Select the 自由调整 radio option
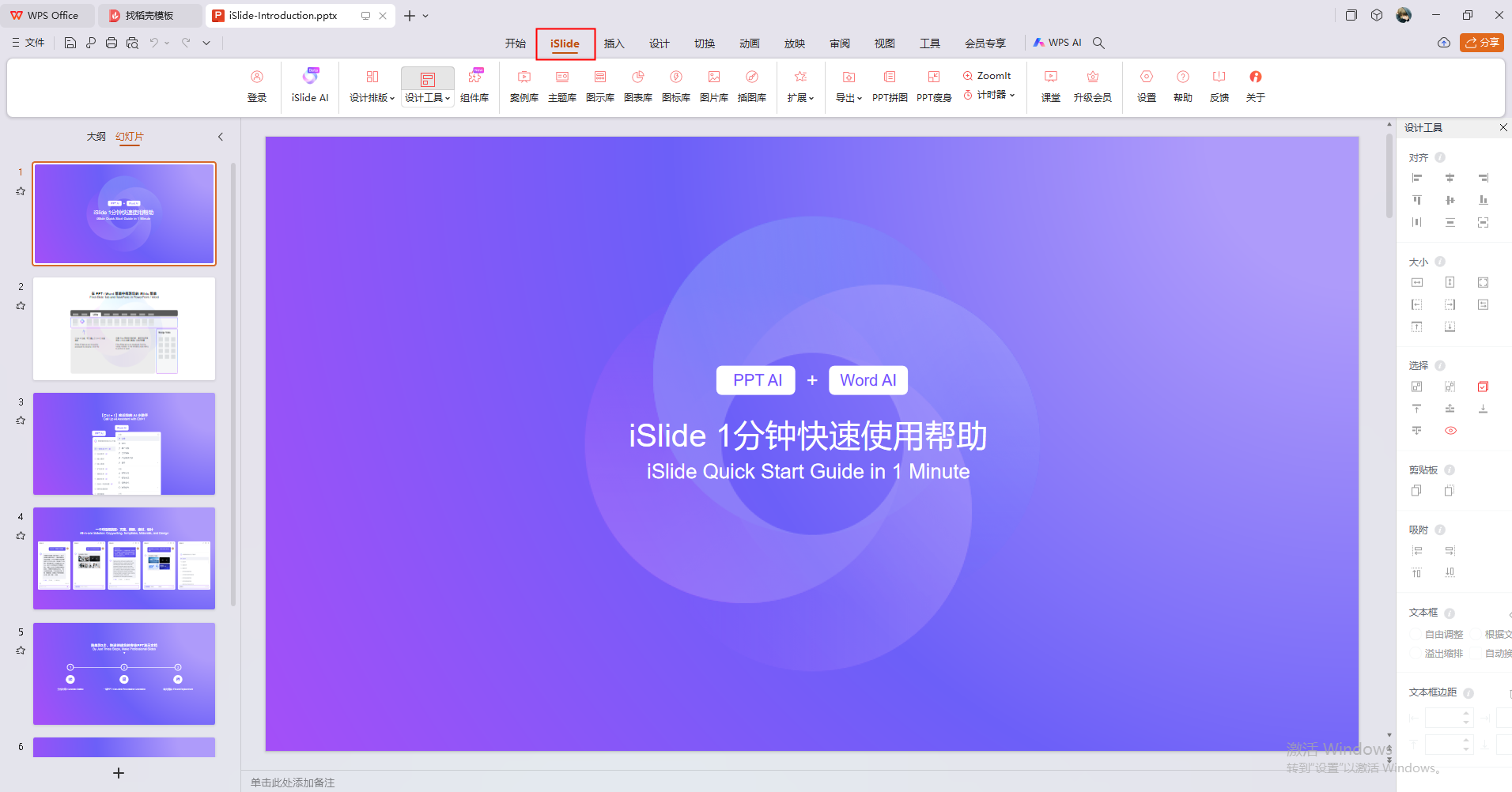Screen dimensions: 1512x792 click(1438, 634)
